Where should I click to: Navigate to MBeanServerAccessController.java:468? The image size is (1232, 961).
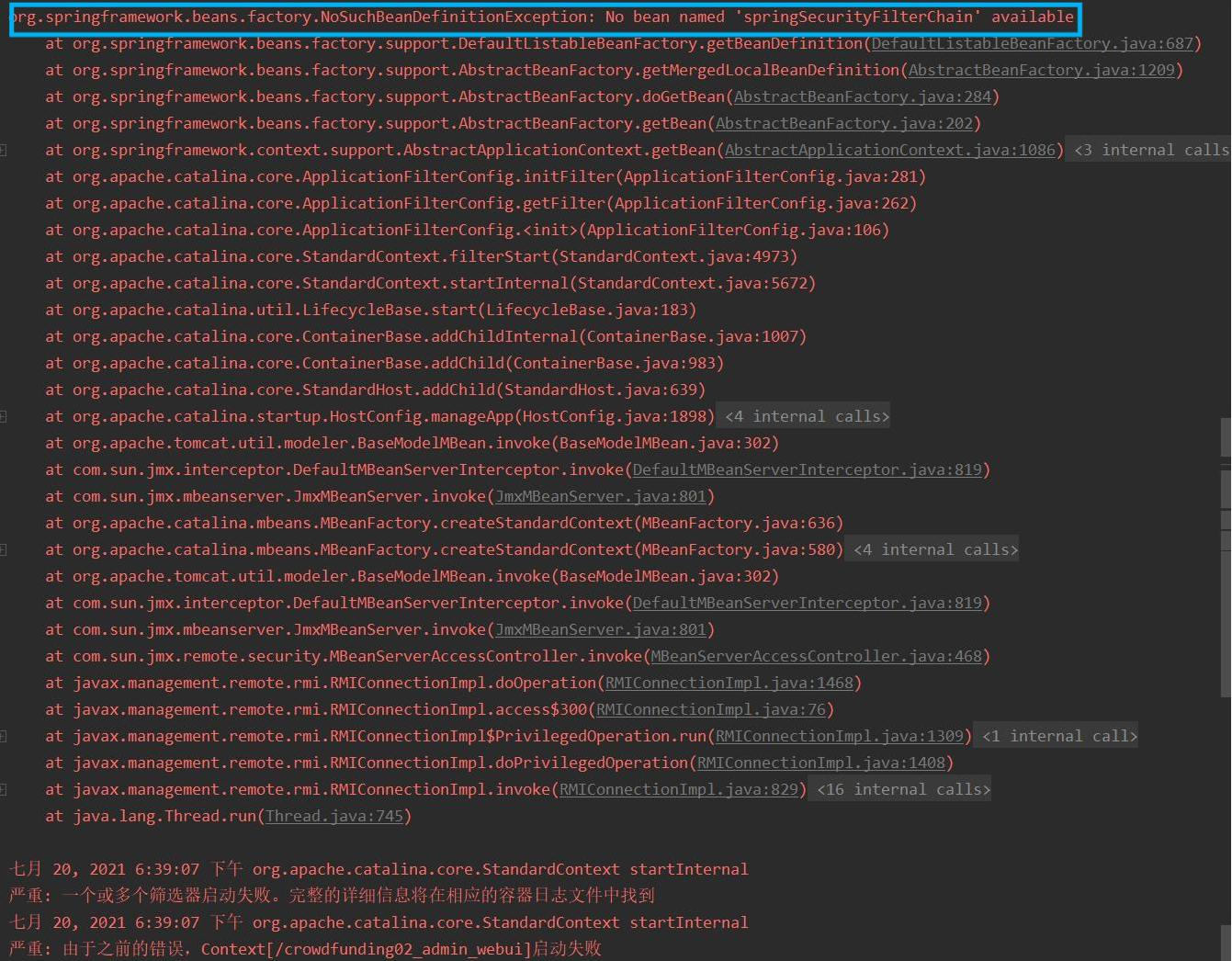pyautogui.click(x=816, y=656)
